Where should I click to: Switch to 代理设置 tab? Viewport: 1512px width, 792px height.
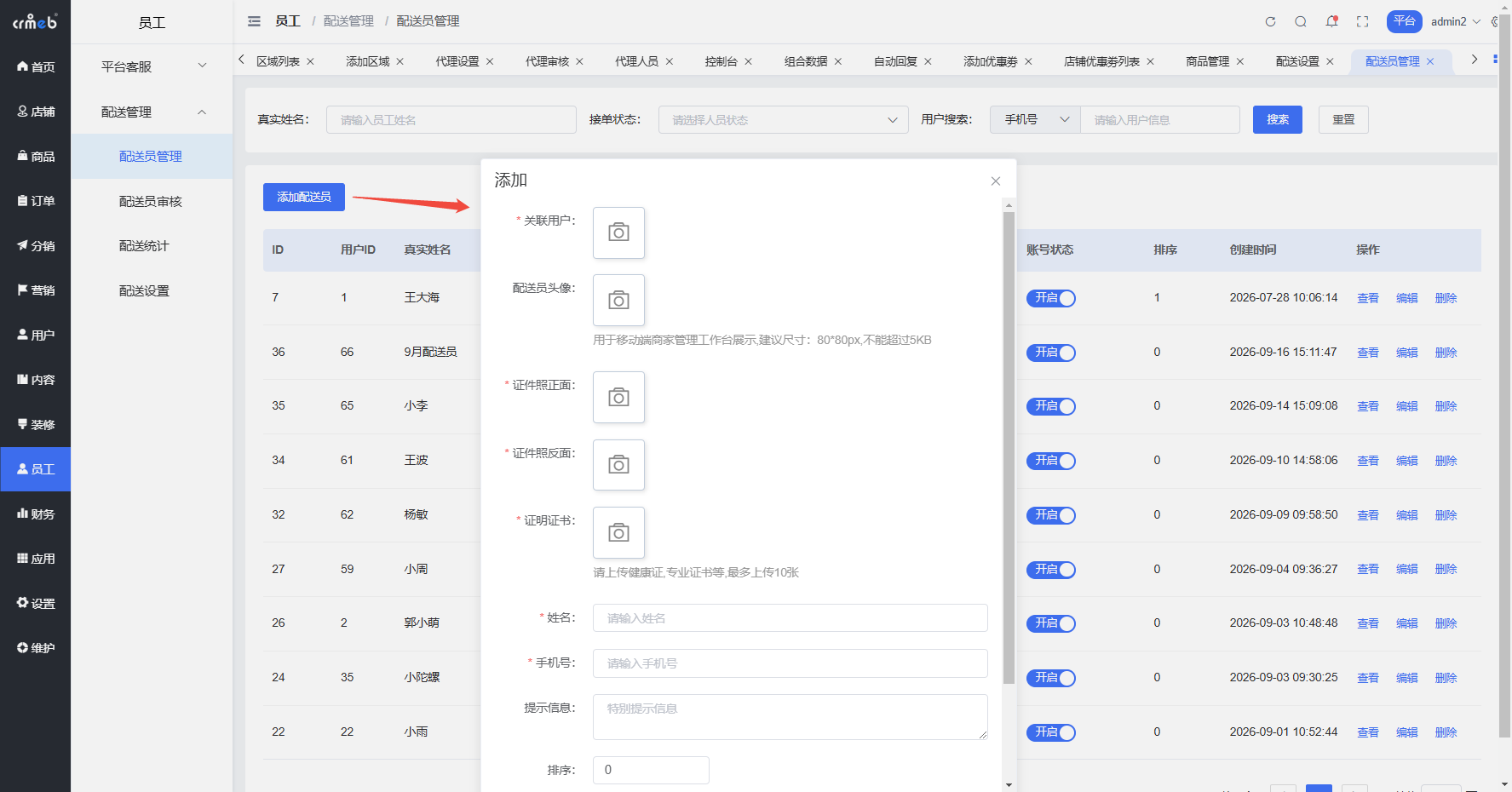coord(457,61)
